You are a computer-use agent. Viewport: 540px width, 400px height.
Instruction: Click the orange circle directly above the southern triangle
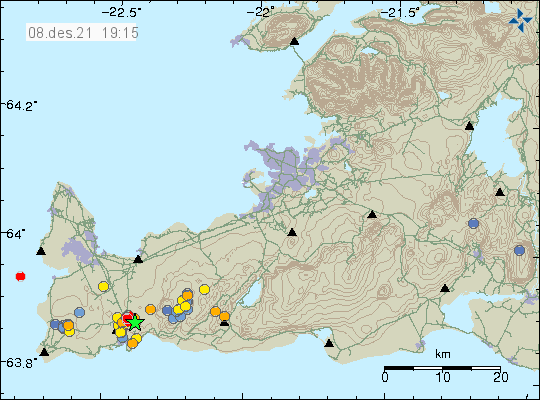pyautogui.click(x=225, y=316)
